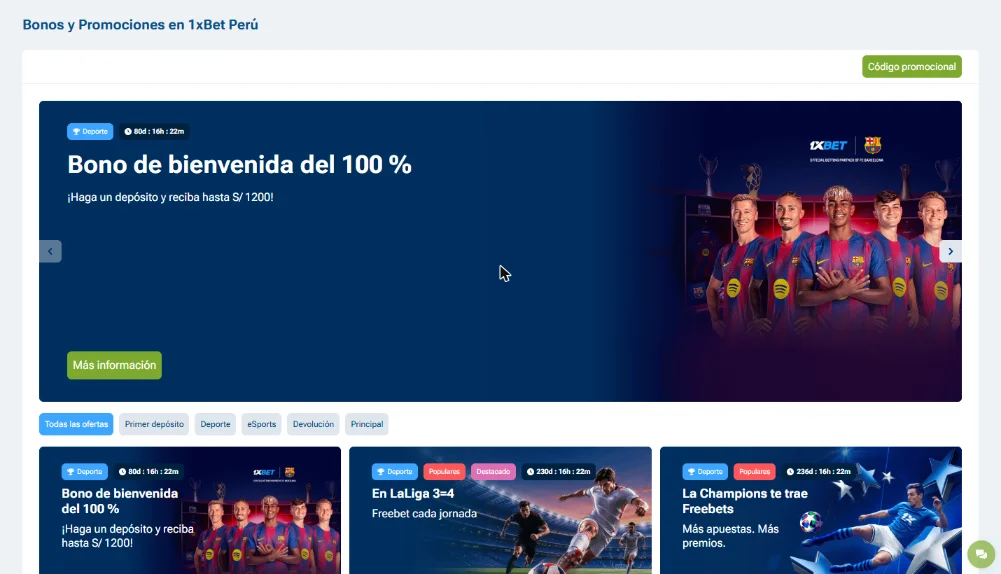Open the En LaLiga 3=4 promo card
Viewport: 1001px width, 574px height.
tap(500, 510)
